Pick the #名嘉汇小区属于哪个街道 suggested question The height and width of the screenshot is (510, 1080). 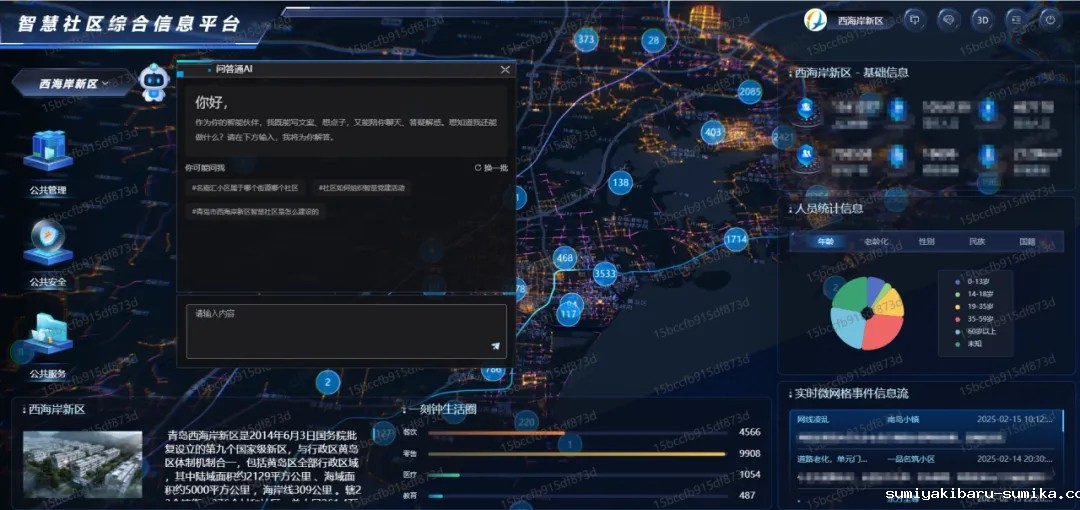pos(245,187)
